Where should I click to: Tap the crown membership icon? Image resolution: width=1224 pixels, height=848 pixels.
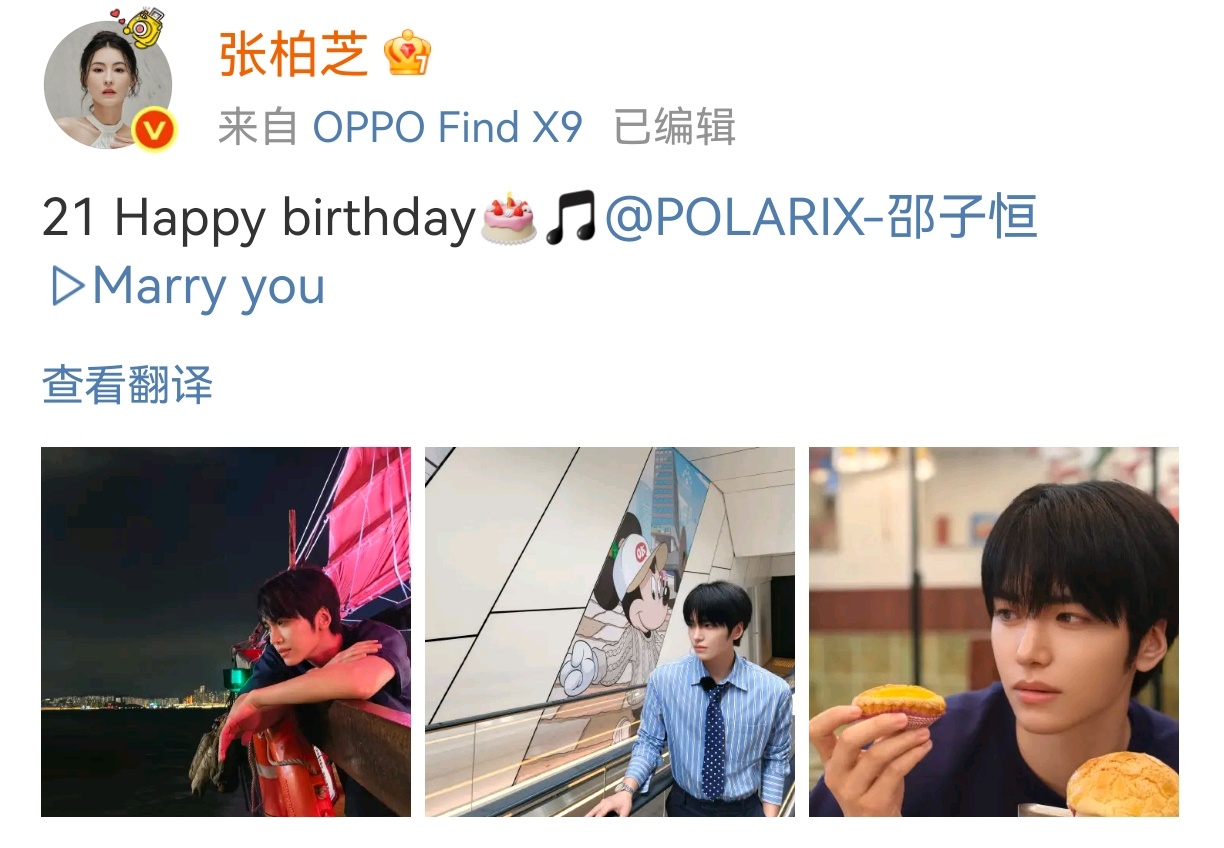[408, 54]
